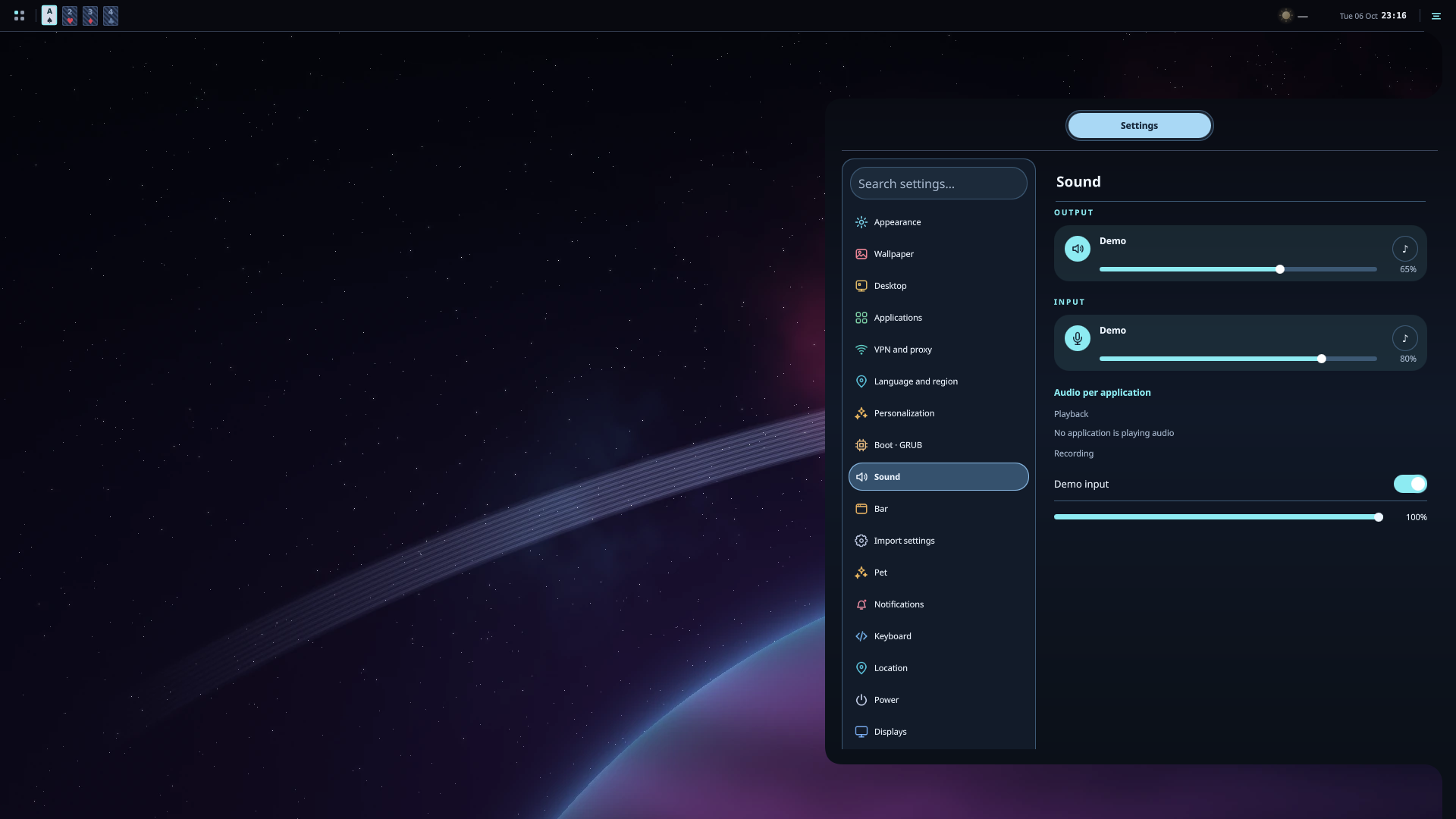Viewport: 1456px width, 819px height.
Task: Adjust the input volume slider at 80%
Action: pos(1238,359)
